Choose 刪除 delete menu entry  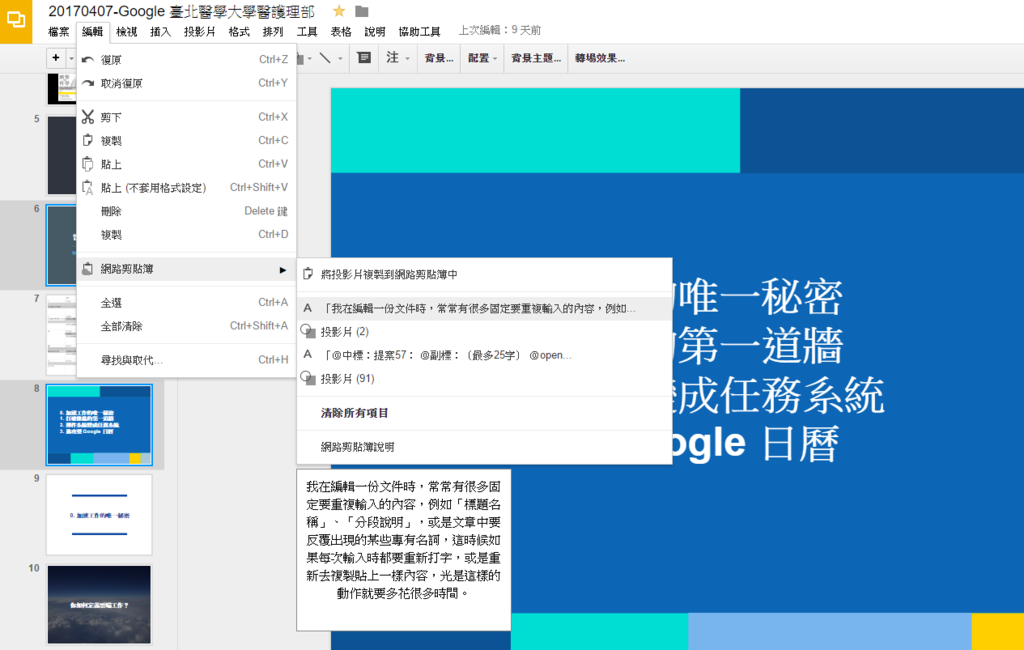(x=187, y=211)
